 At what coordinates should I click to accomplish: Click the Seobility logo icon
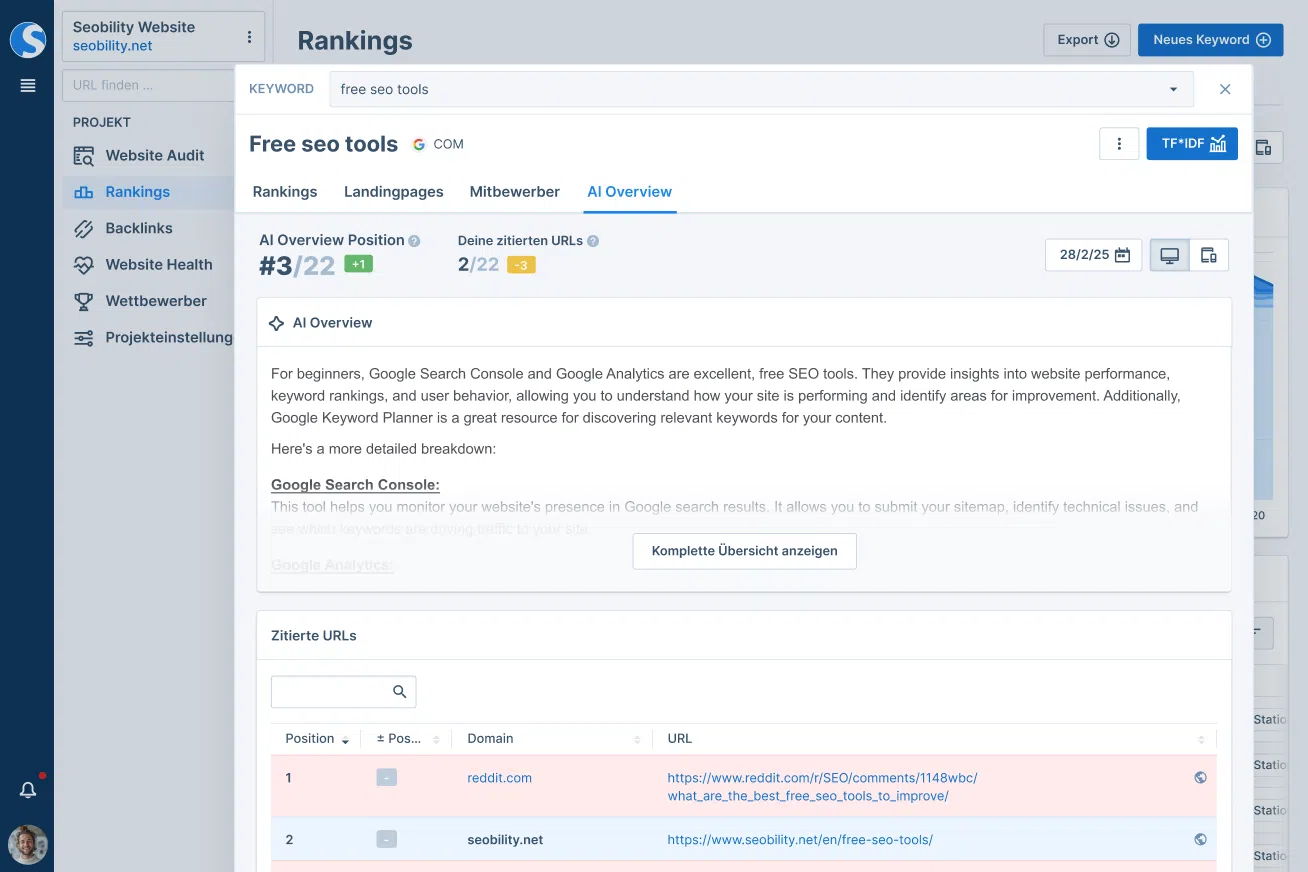pos(28,39)
